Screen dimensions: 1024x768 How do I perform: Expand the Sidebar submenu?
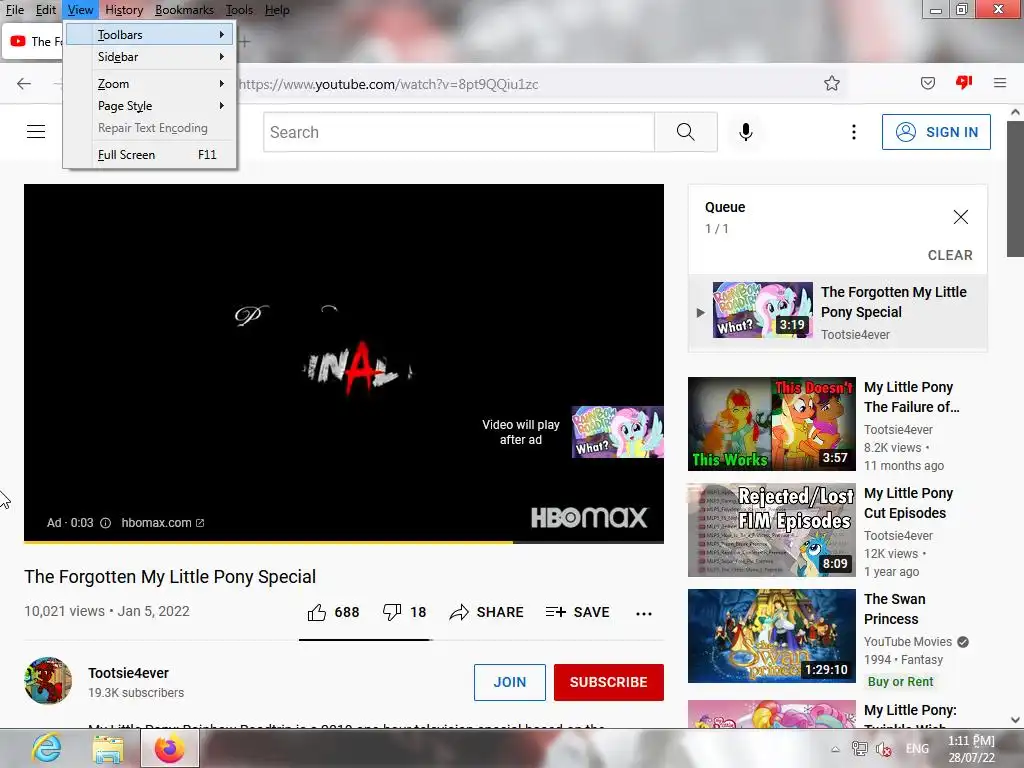150,57
